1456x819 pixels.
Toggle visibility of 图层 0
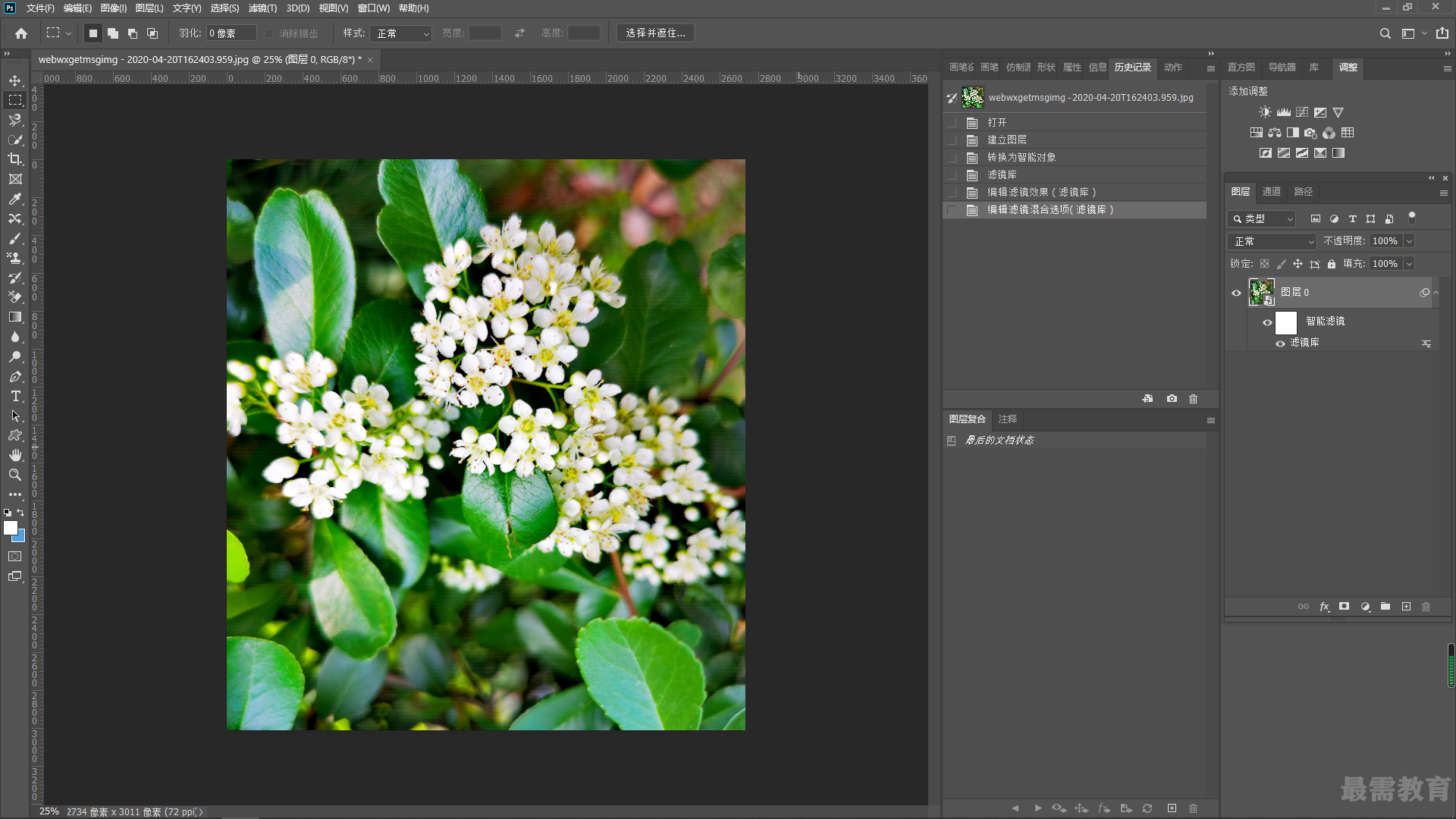(x=1236, y=293)
